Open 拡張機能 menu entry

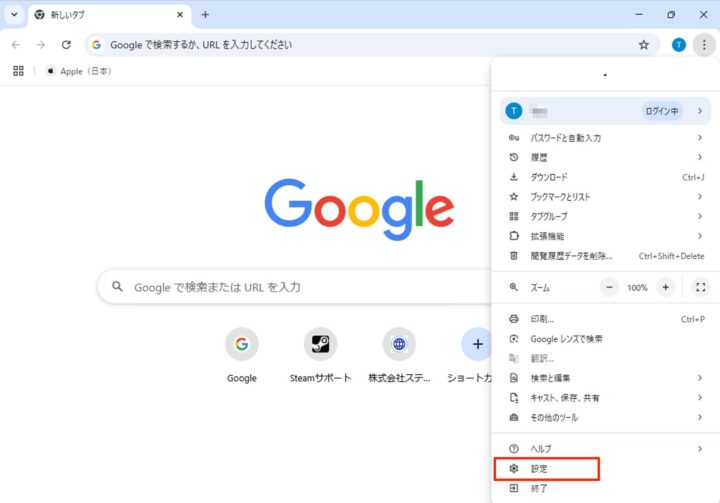tap(605, 236)
